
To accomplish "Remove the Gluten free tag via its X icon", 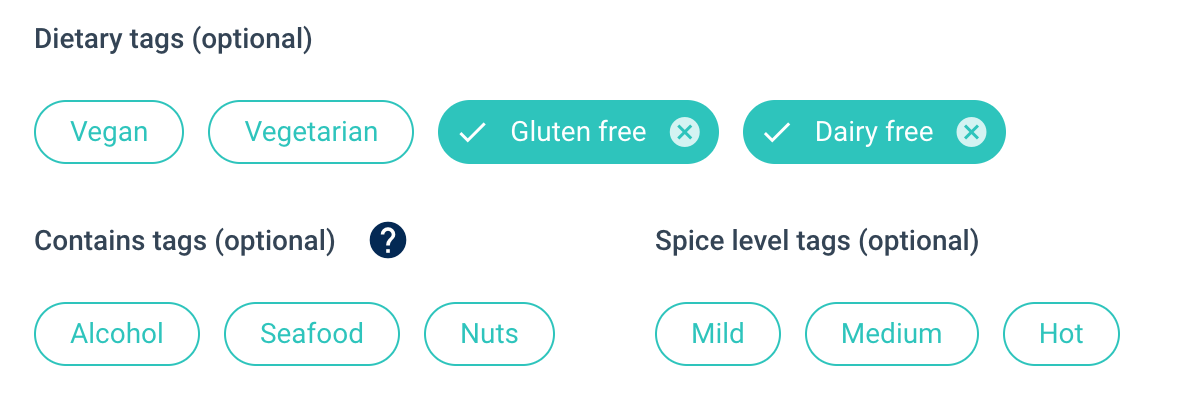I will coord(684,132).
